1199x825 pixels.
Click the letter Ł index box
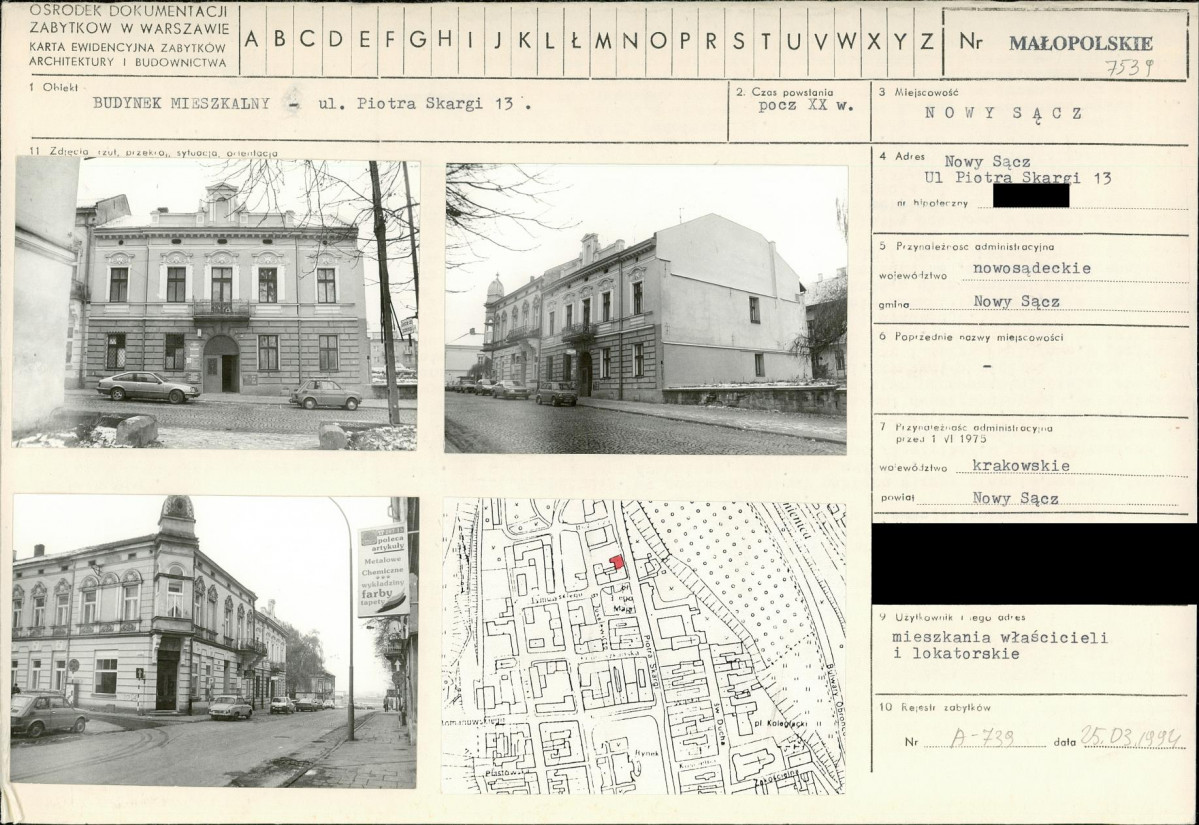pos(576,40)
